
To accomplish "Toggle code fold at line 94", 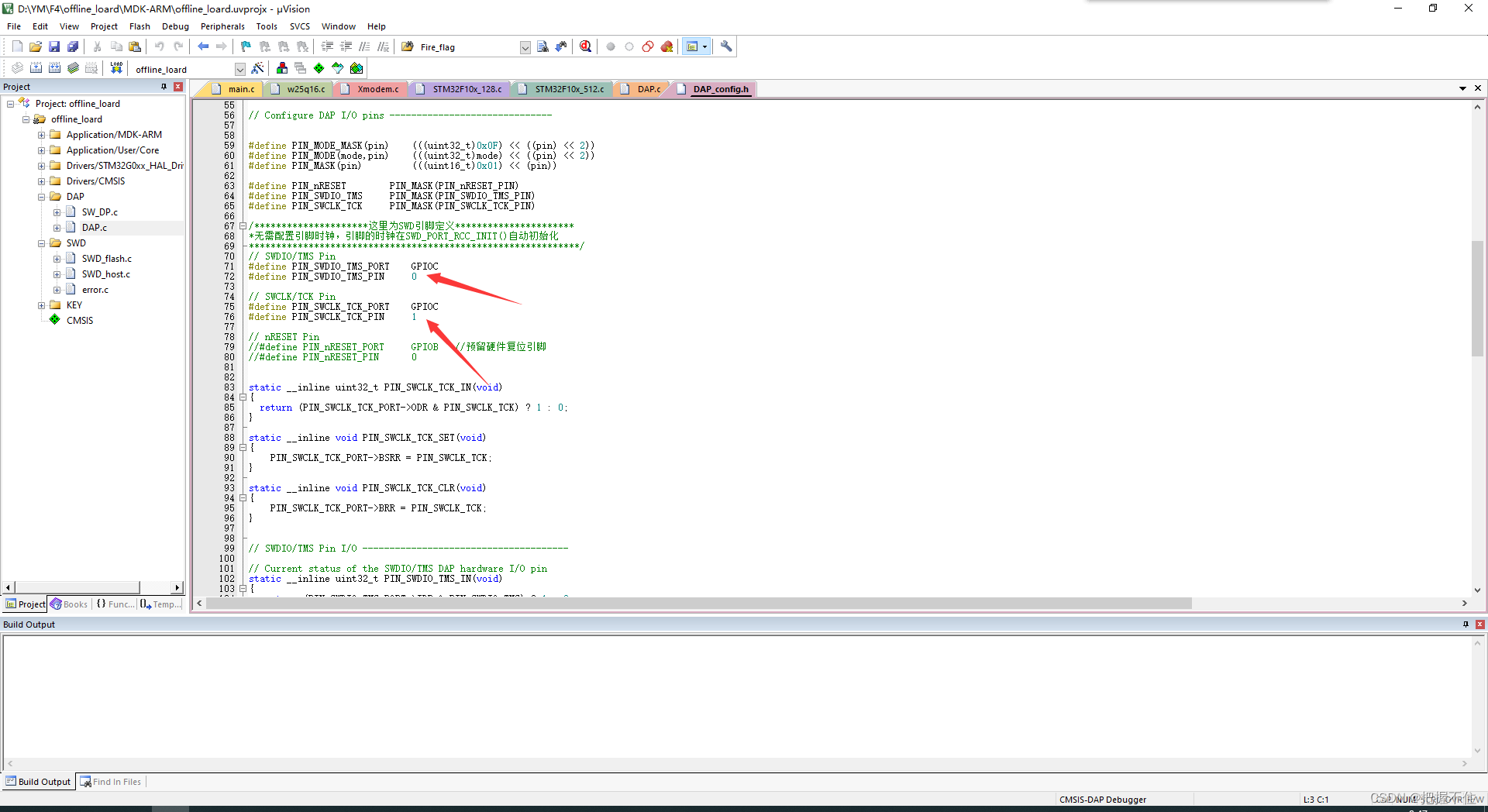I will (243, 498).
